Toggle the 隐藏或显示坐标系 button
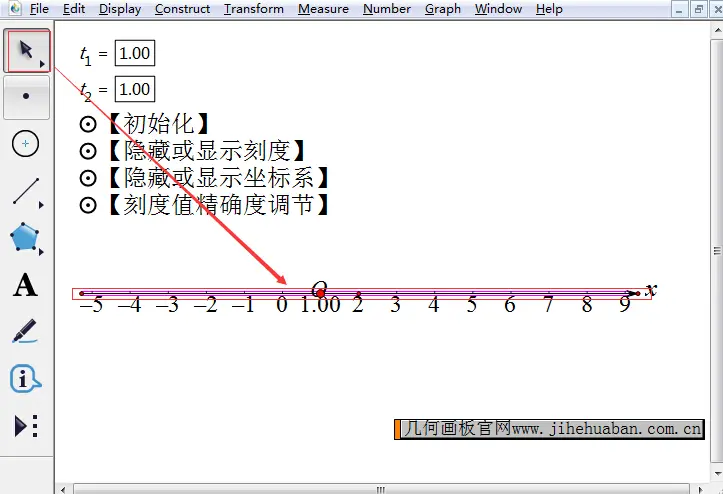This screenshot has height=494, width=723. pos(88,178)
